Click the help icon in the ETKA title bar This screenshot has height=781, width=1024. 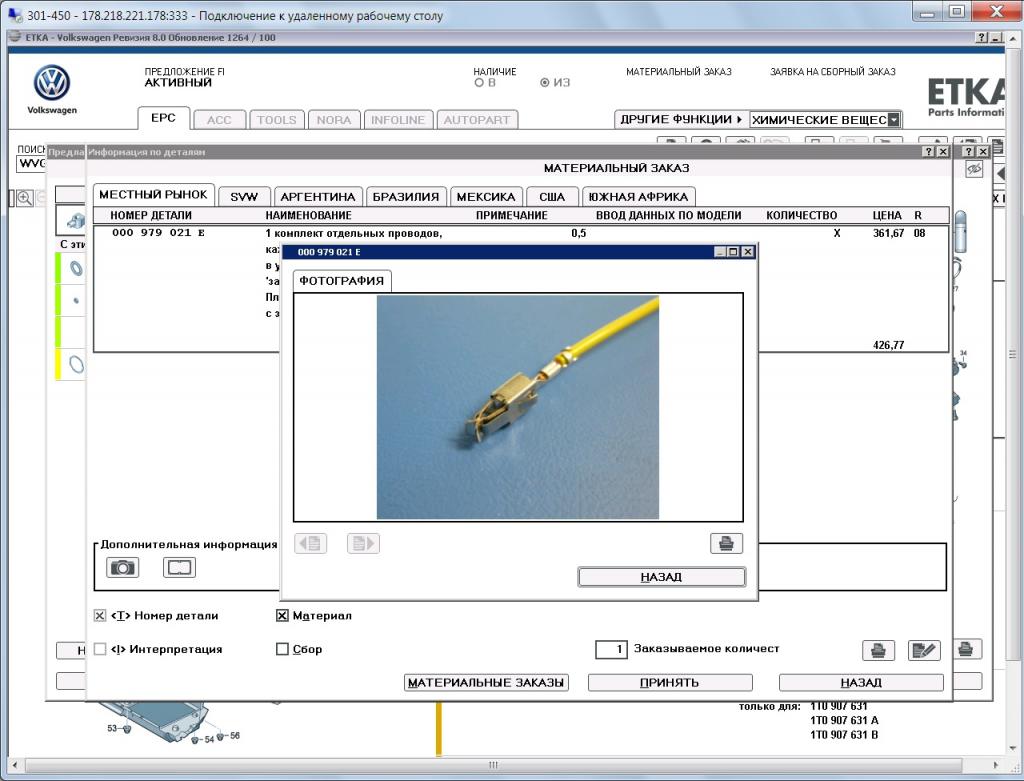tap(982, 38)
